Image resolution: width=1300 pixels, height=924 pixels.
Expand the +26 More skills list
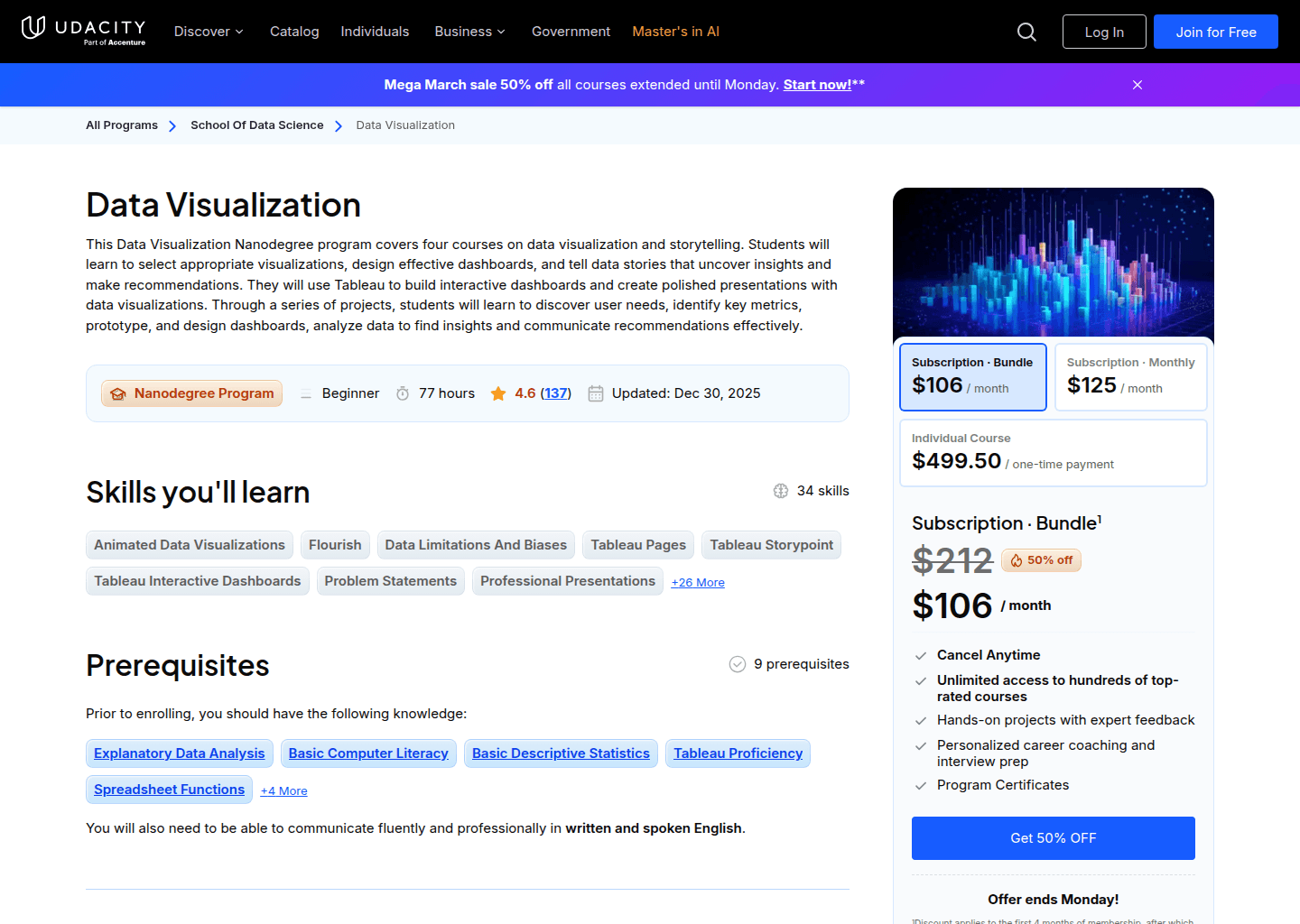point(697,582)
